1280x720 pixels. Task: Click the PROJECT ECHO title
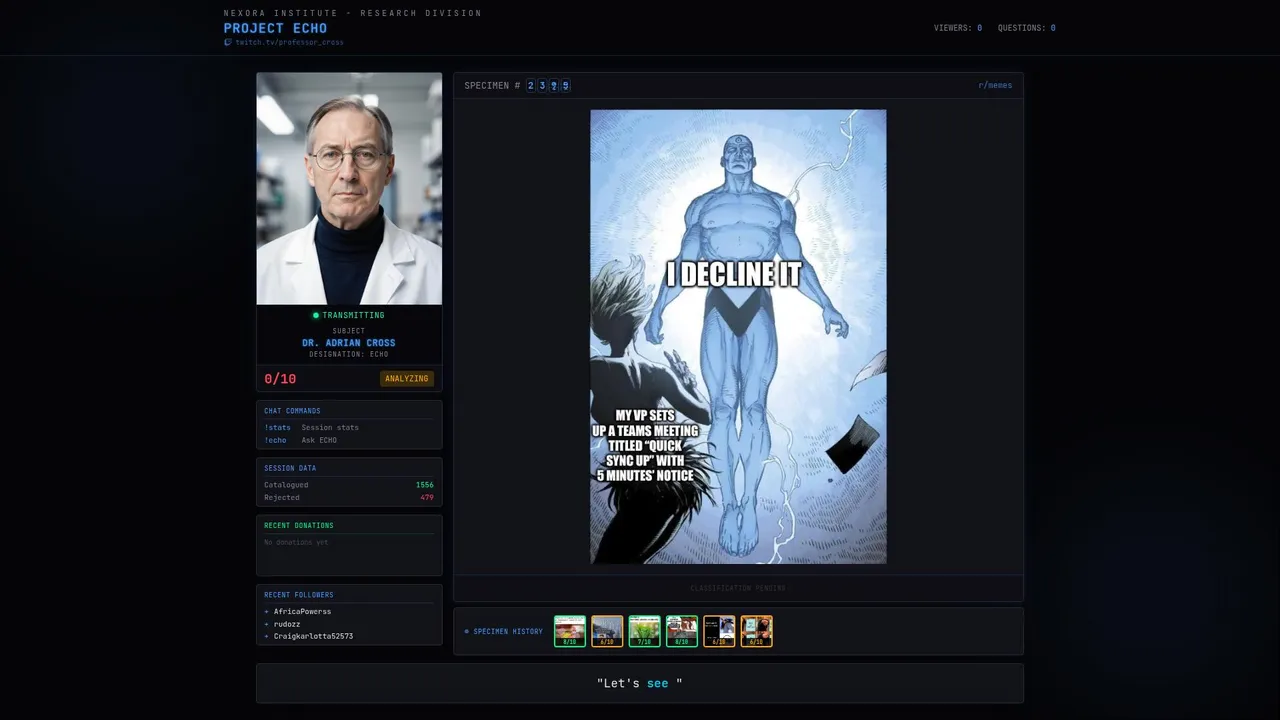click(x=275, y=28)
